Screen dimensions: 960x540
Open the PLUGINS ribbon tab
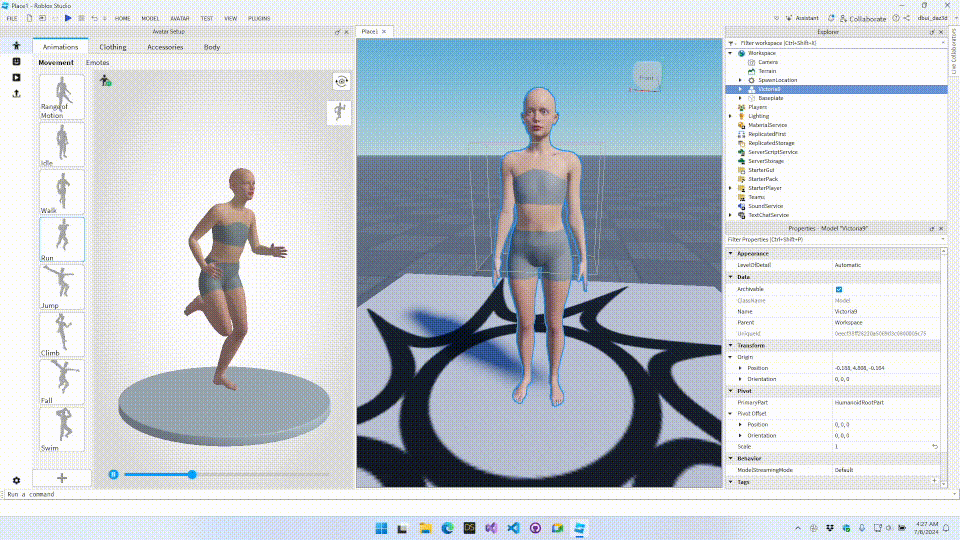tap(259, 18)
